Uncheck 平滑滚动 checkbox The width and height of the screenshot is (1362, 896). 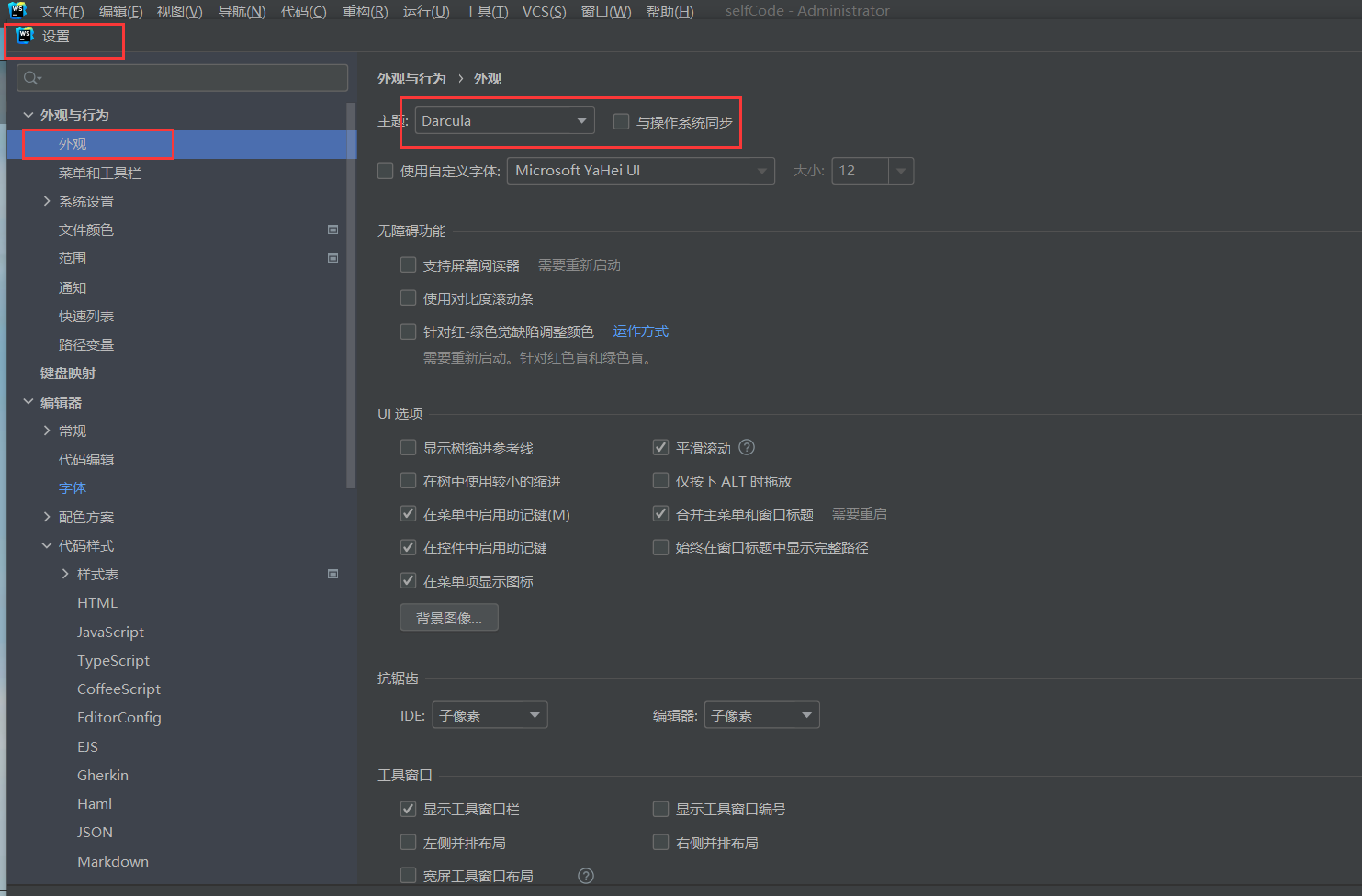(x=660, y=447)
